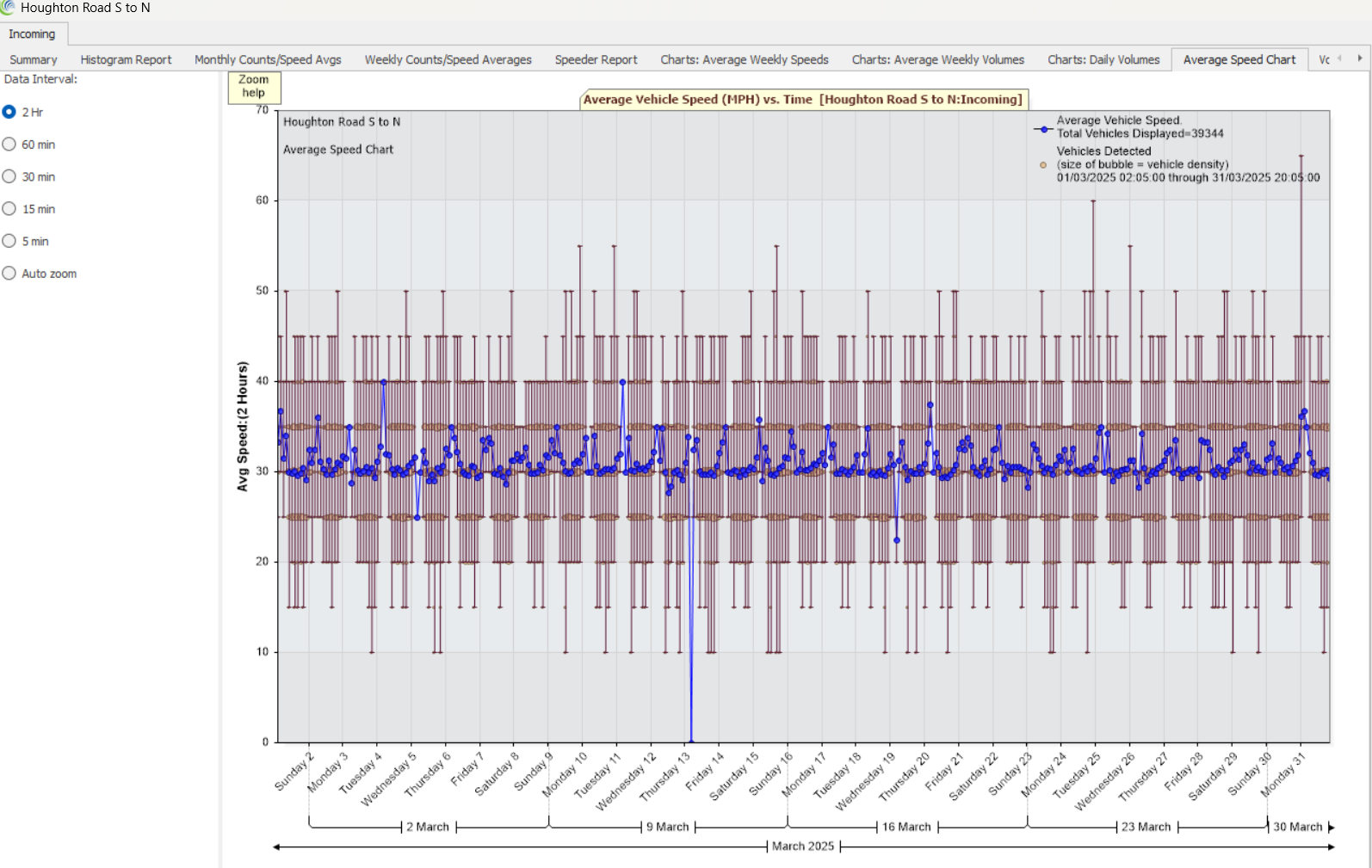Viewport: 1372px width, 868px height.
Task: Choose the 60 min data interval
Action: tap(9, 145)
